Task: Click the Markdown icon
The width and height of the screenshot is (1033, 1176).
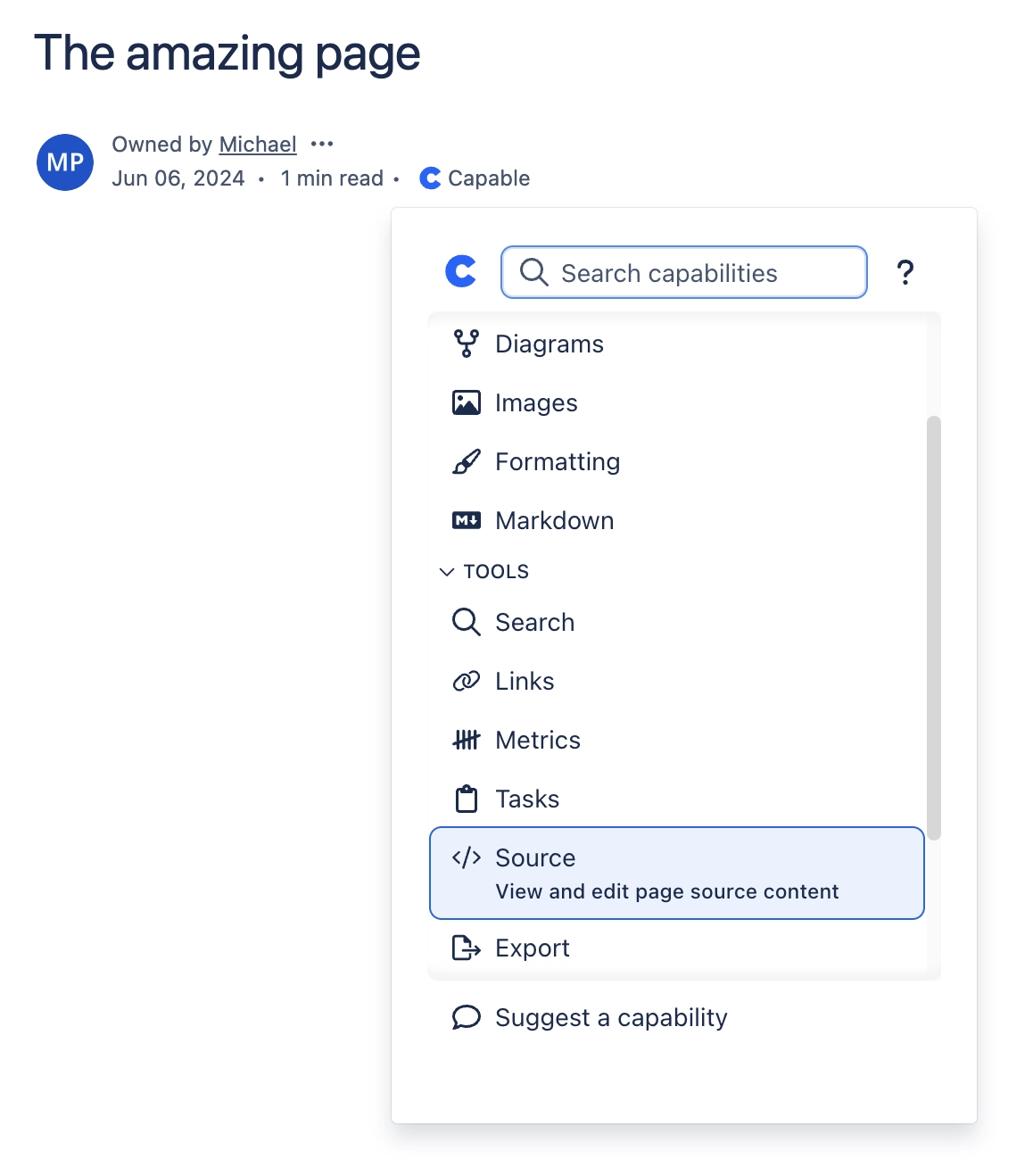Action: (x=467, y=519)
